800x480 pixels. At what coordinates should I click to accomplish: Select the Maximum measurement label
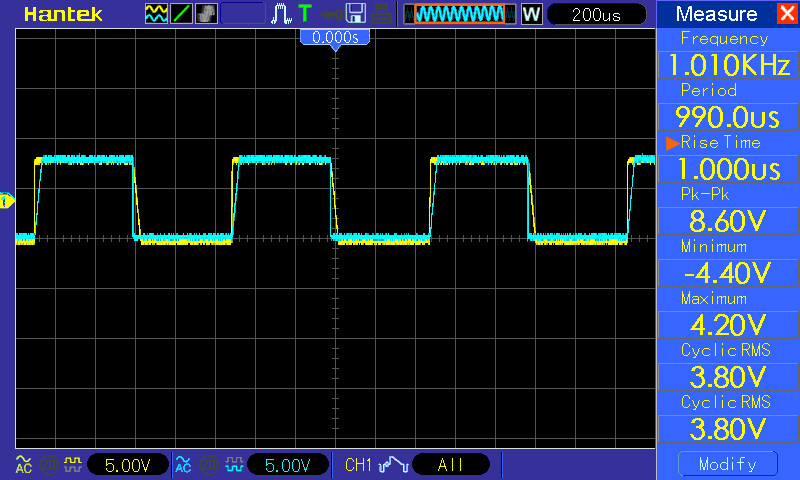[714, 298]
